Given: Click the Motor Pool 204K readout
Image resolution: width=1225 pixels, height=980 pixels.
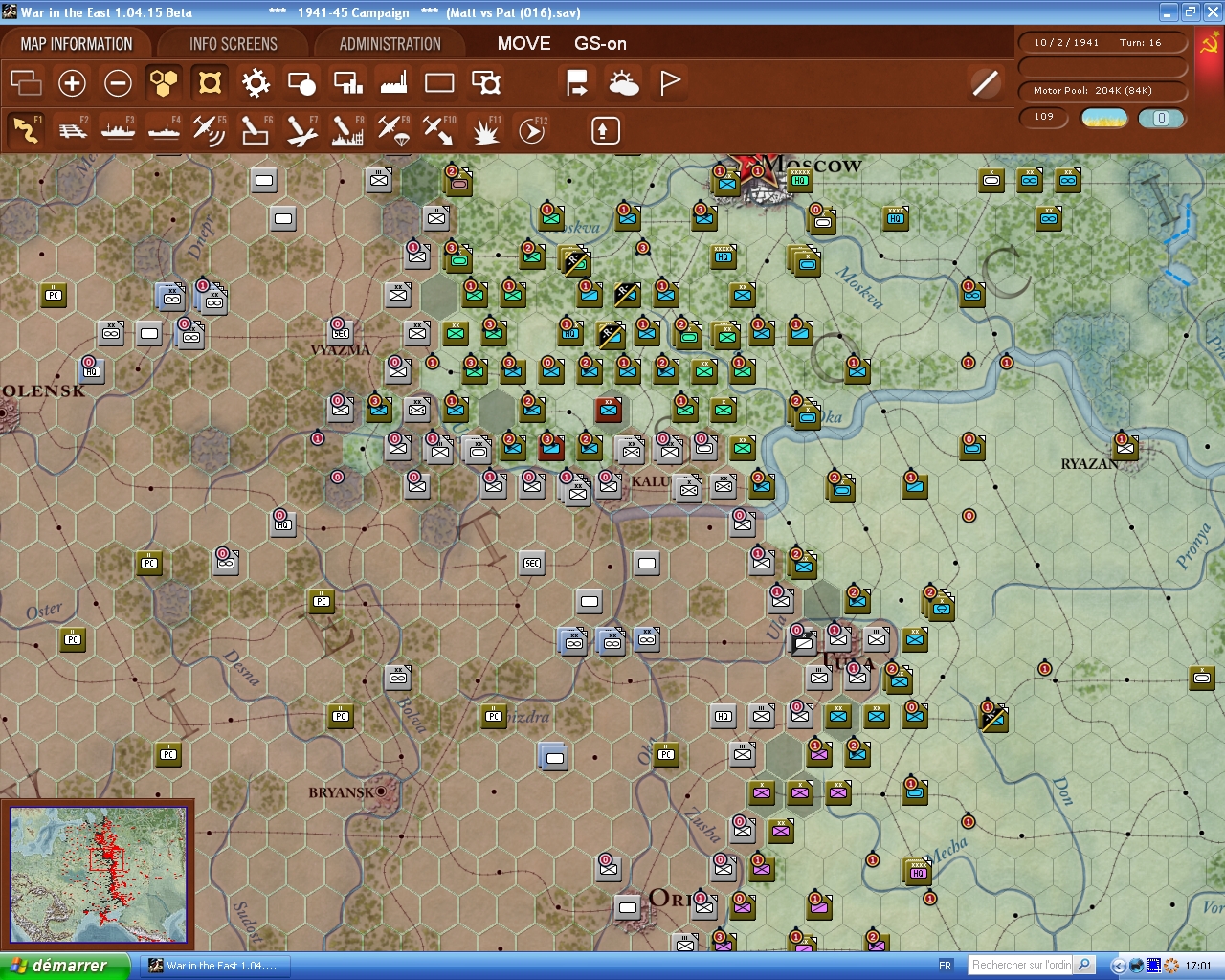Looking at the screenshot, I should click(1102, 91).
